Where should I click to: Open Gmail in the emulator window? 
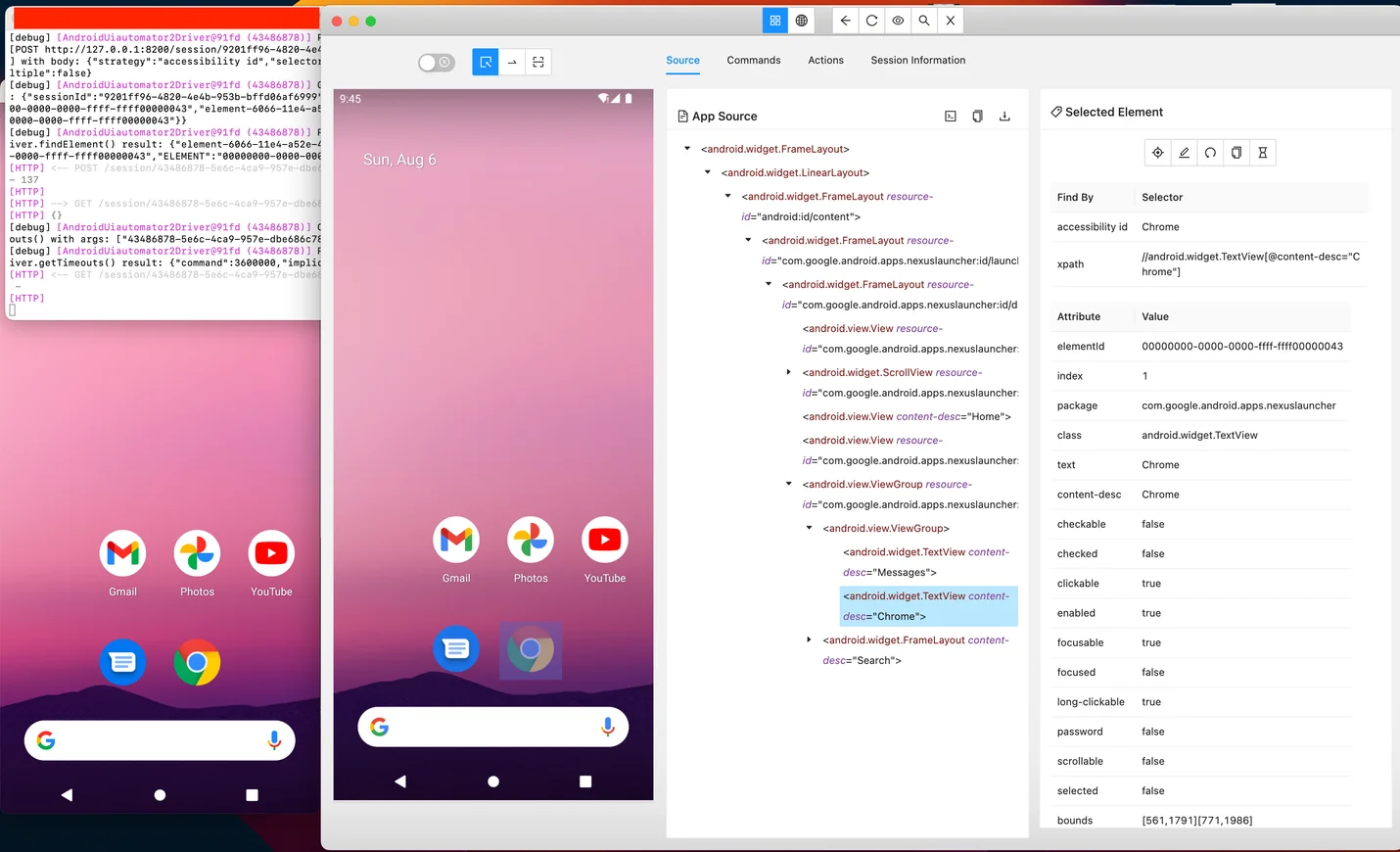(123, 553)
